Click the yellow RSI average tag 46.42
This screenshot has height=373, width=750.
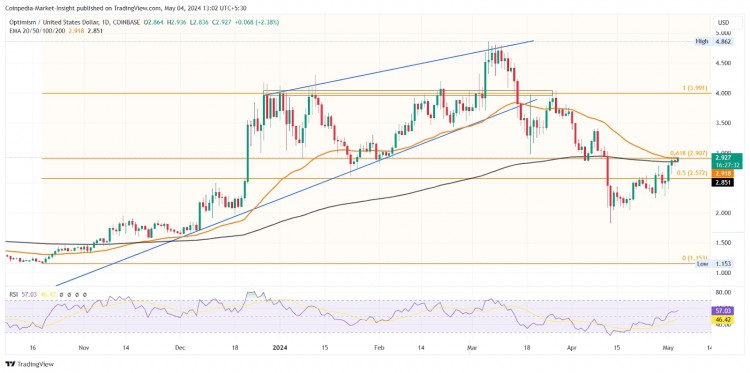tap(721, 318)
